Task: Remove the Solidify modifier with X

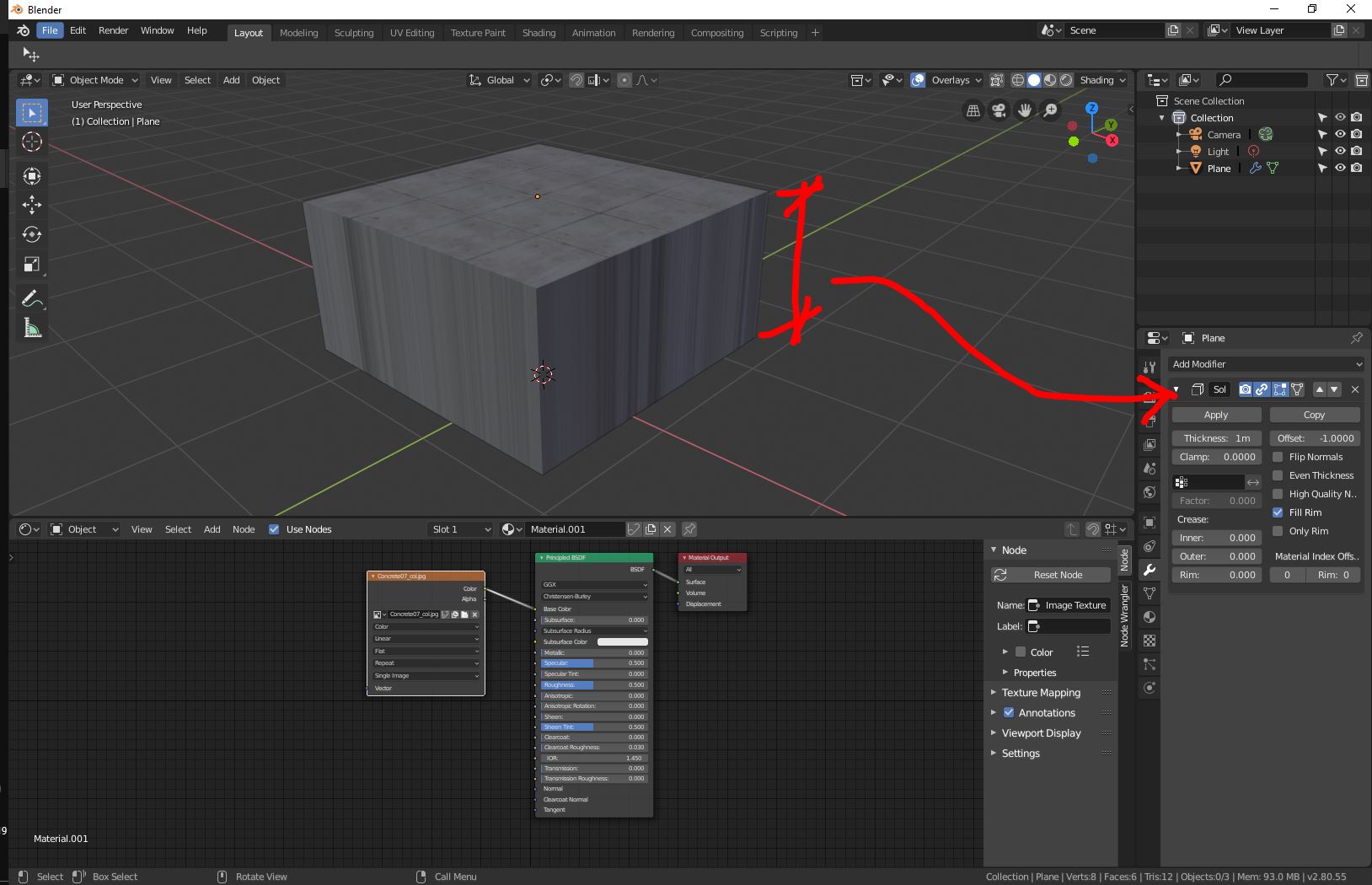Action: [1355, 389]
